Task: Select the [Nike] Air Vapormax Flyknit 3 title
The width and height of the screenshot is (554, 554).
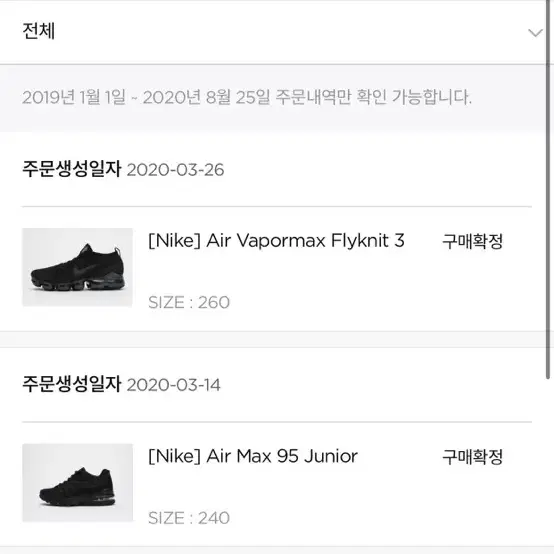Action: (276, 241)
